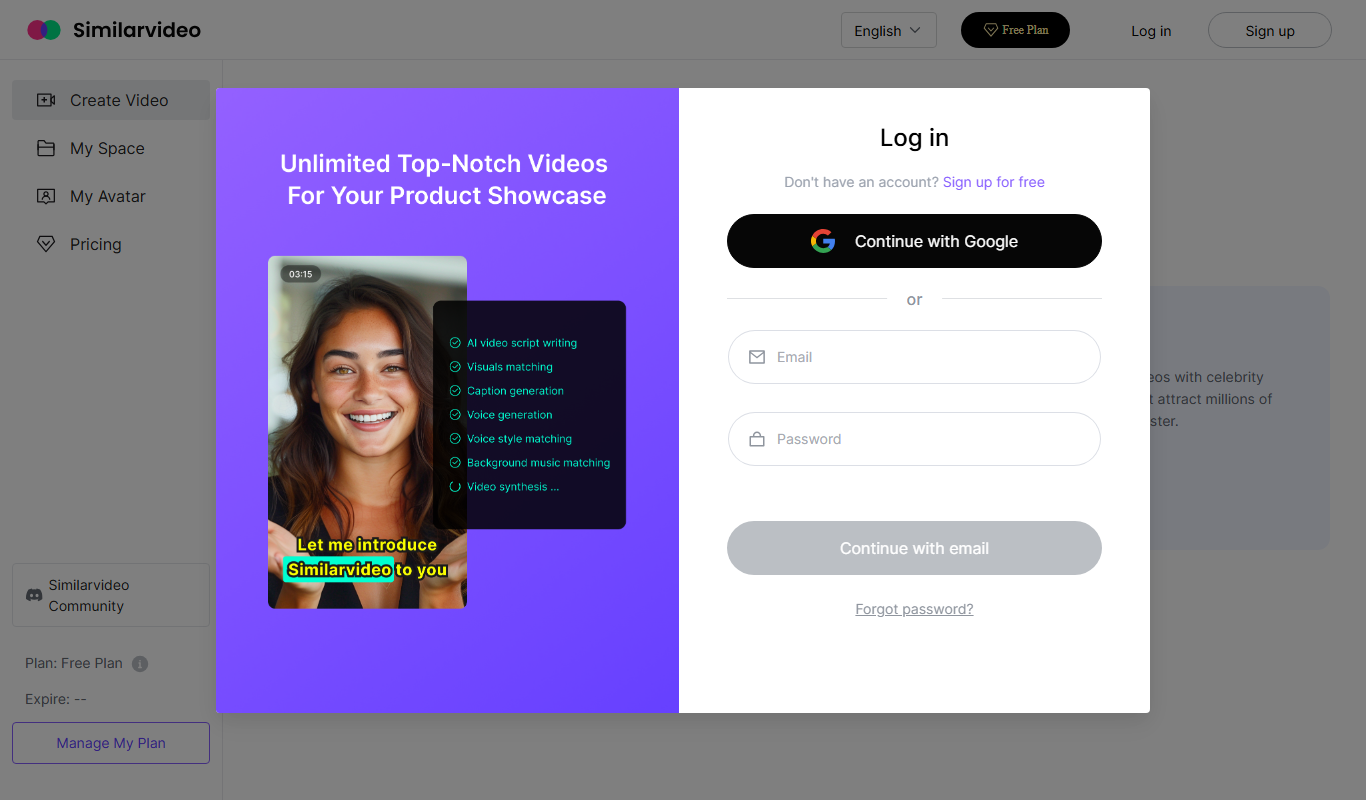Click the envelope icon in Email field
This screenshot has height=800, width=1366.
(757, 357)
